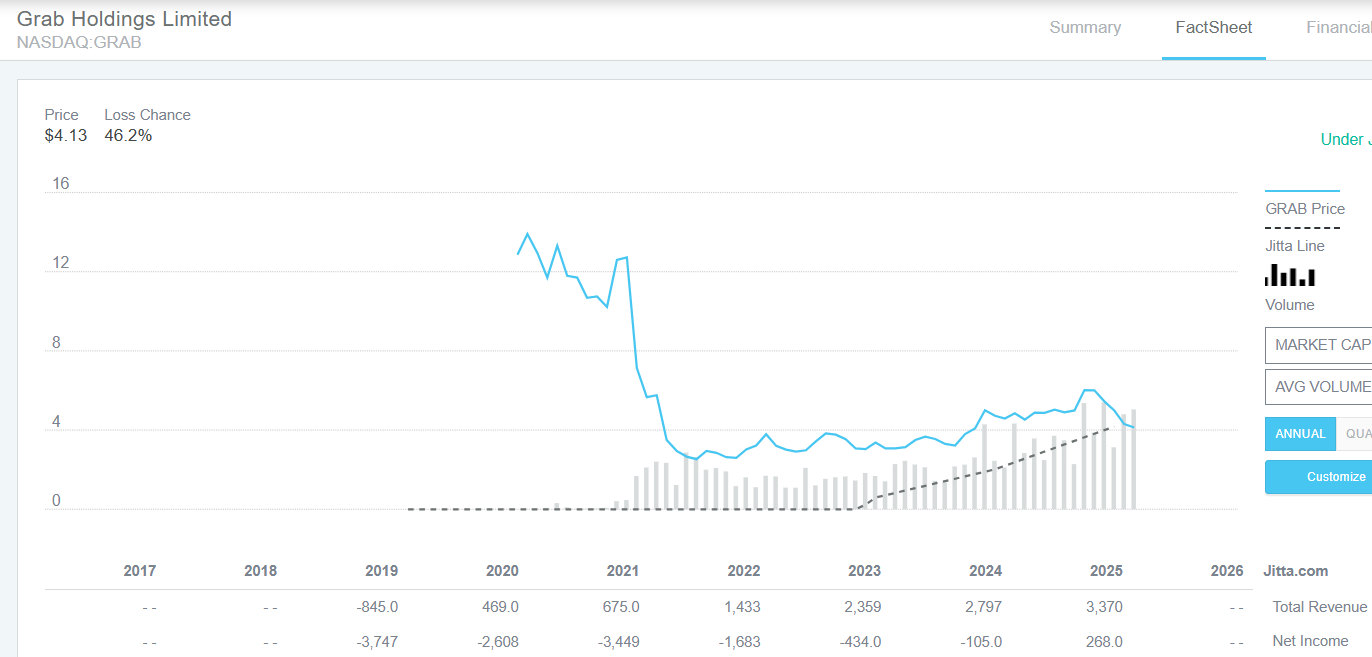
Task: Click the 1,433 revenue cell
Action: coord(744,607)
